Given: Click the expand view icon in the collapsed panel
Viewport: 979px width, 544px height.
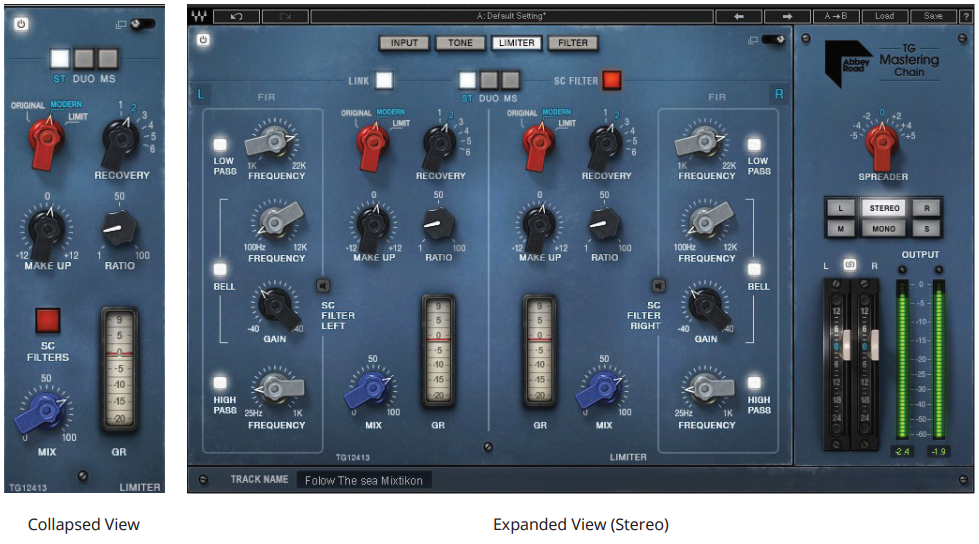Looking at the screenshot, I should [x=121, y=24].
